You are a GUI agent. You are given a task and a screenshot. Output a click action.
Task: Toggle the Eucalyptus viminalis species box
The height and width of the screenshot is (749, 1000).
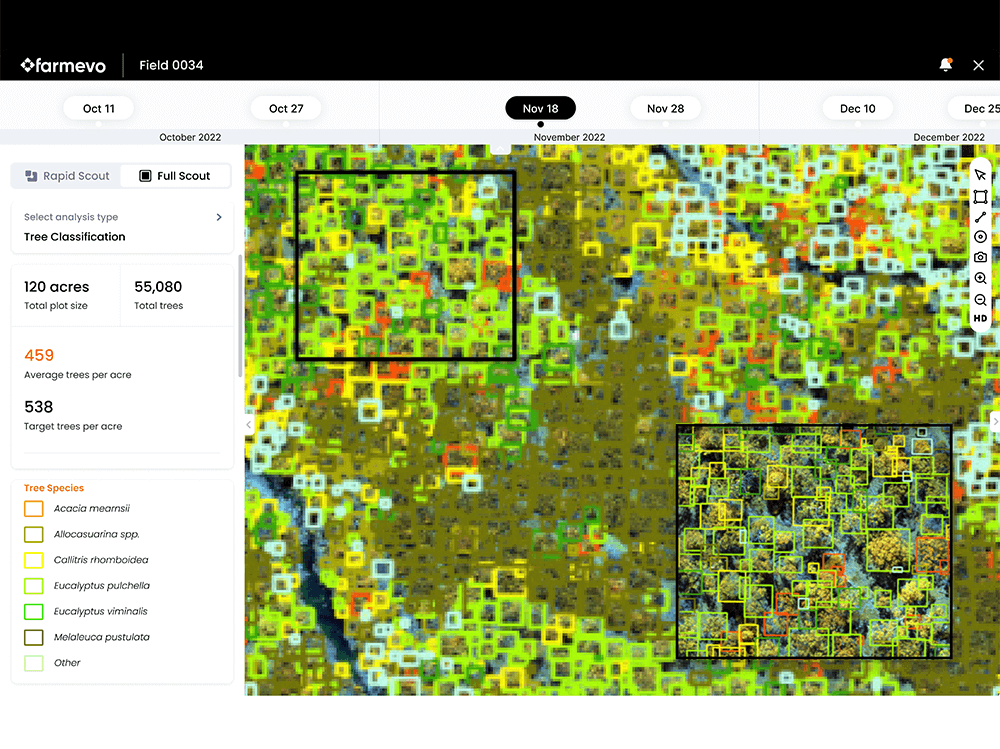34,612
